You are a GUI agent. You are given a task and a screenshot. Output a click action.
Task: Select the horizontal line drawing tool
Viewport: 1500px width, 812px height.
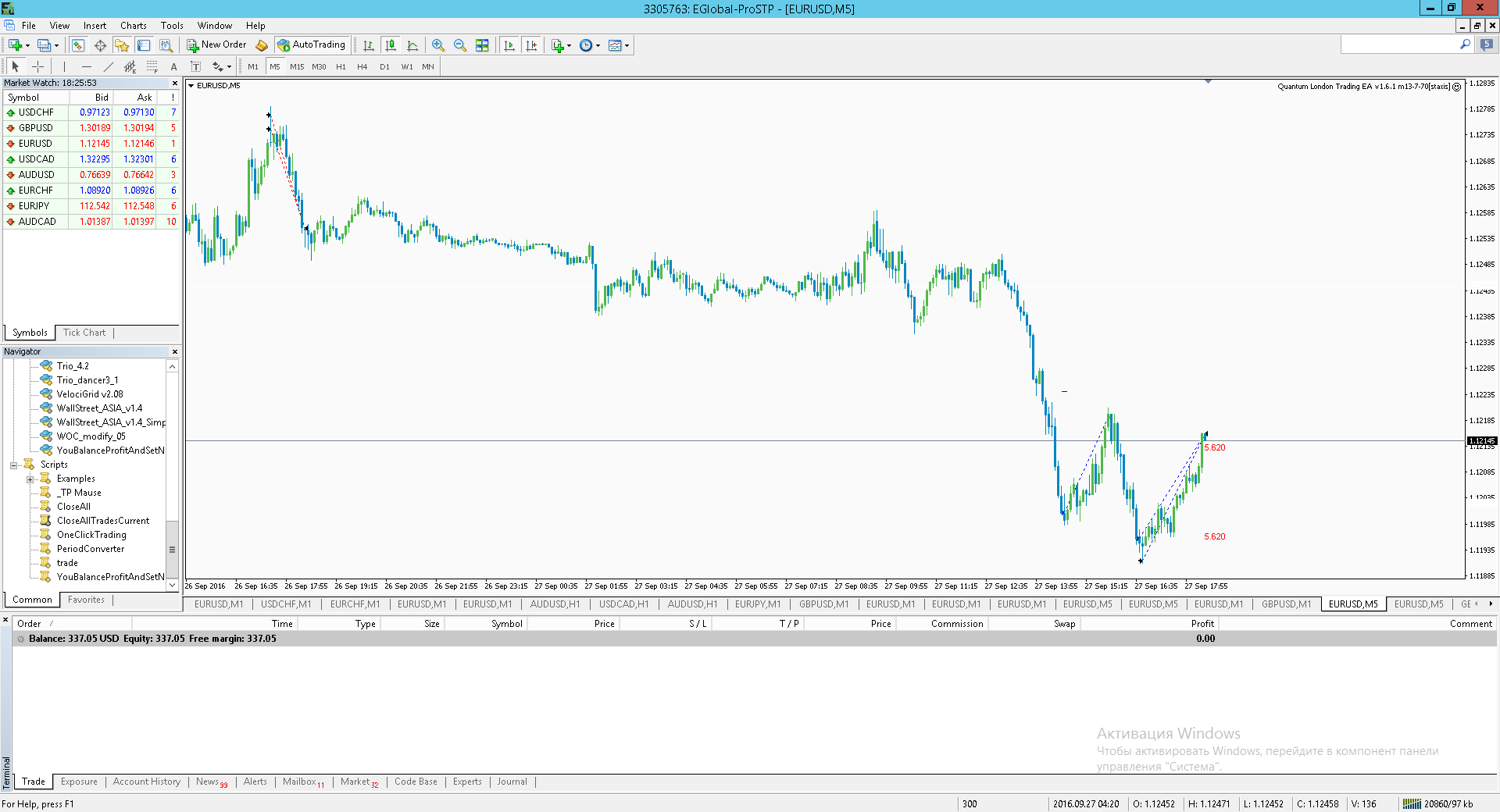click(86, 66)
